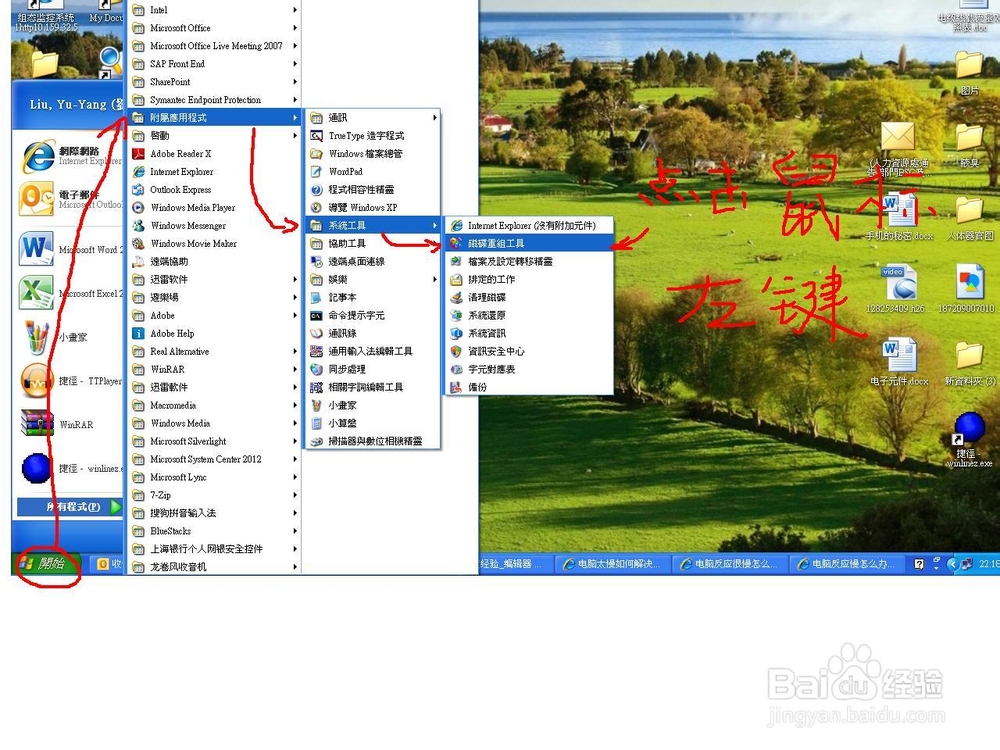Click the WordPad icon

point(316,172)
